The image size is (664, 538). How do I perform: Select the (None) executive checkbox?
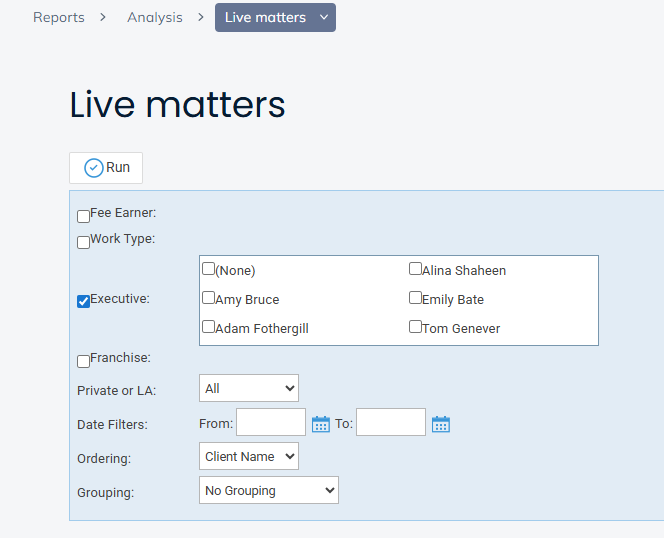(209, 269)
